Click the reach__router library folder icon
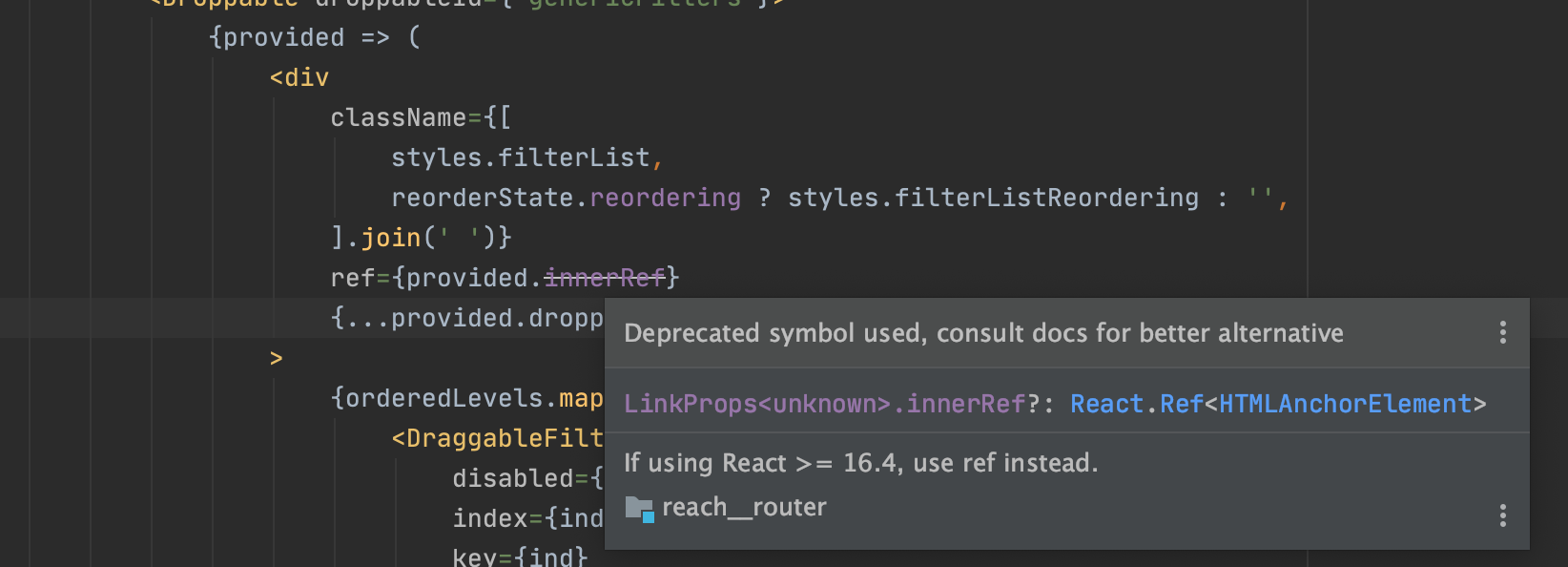 [x=639, y=509]
